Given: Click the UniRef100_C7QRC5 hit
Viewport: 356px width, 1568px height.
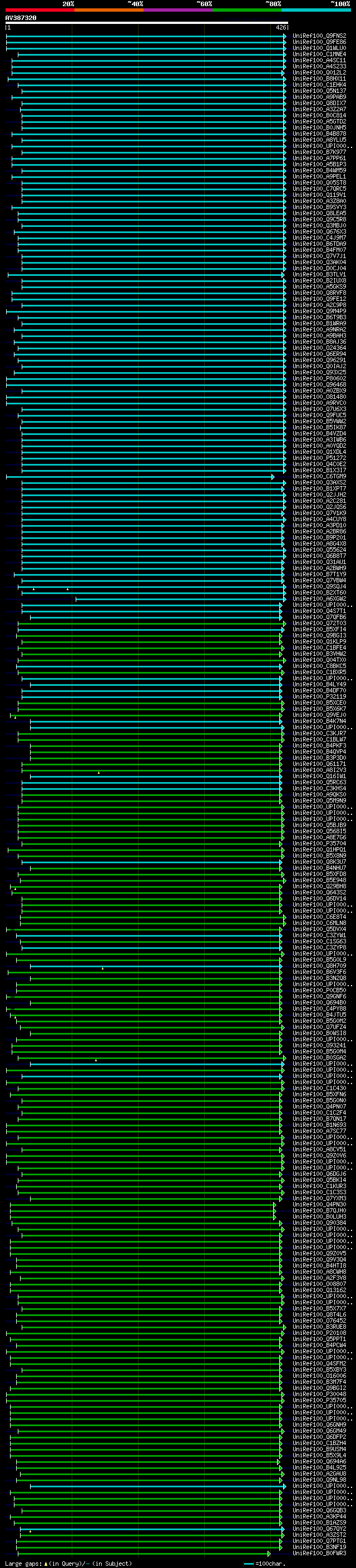Looking at the screenshot, I should point(319,189).
